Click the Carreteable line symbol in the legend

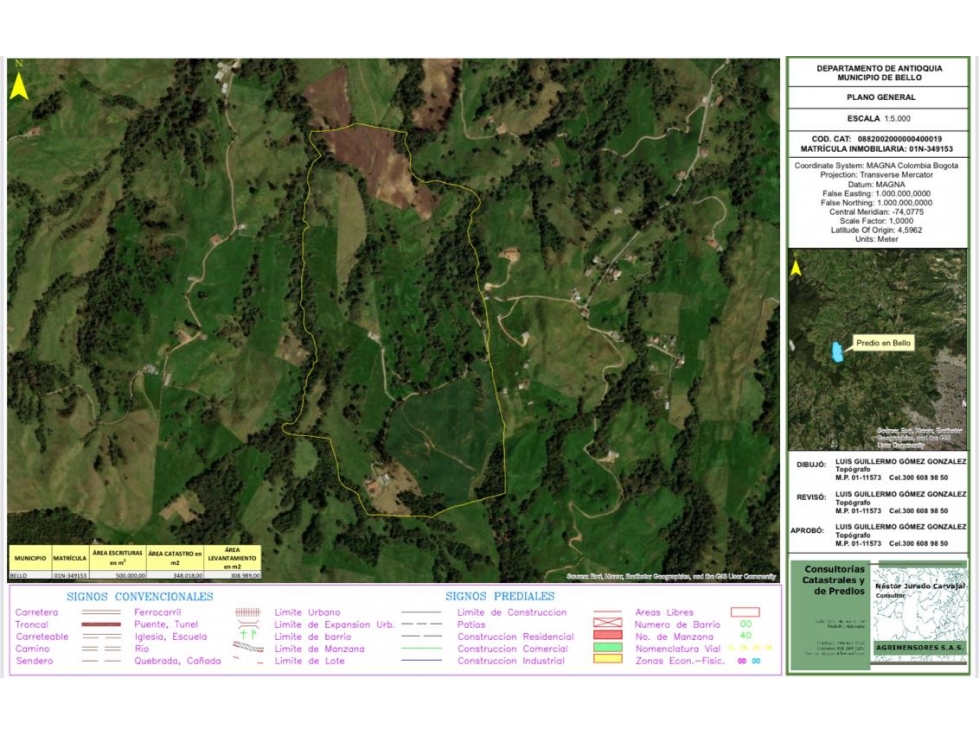point(101,637)
